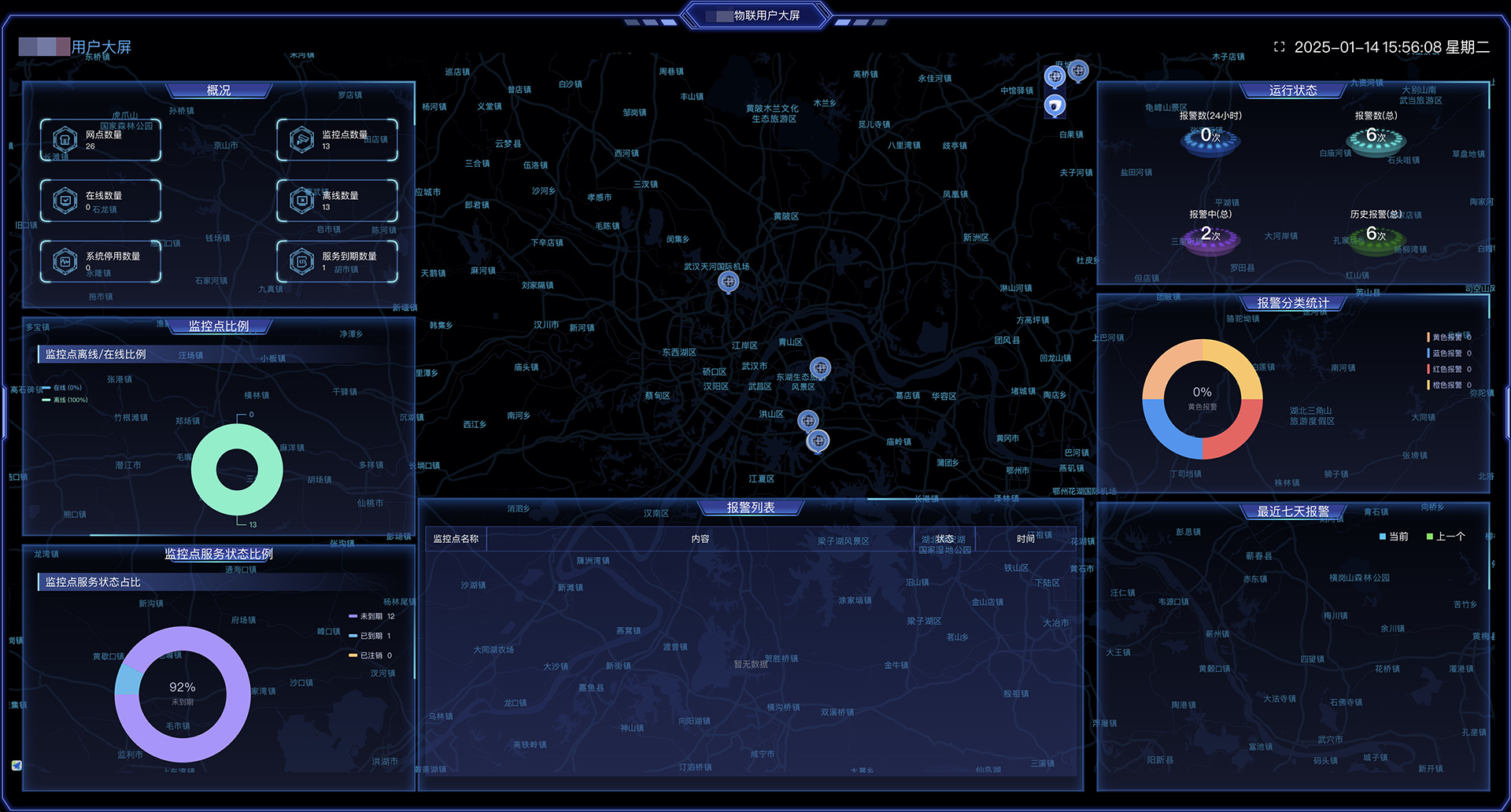
Task: Open the 系统停用数量 icon
Action: click(x=65, y=260)
